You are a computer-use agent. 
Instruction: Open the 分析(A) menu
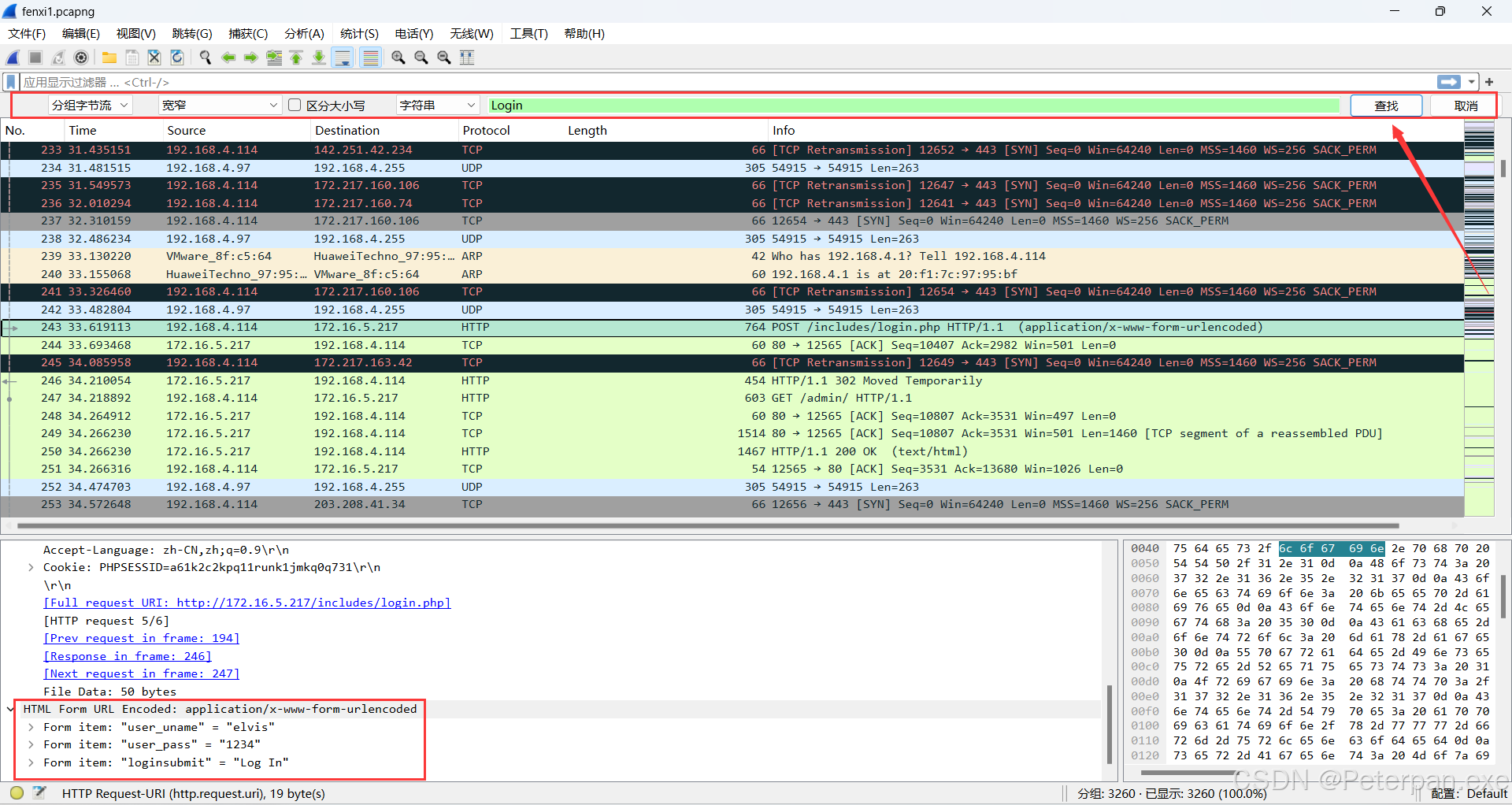[x=304, y=33]
